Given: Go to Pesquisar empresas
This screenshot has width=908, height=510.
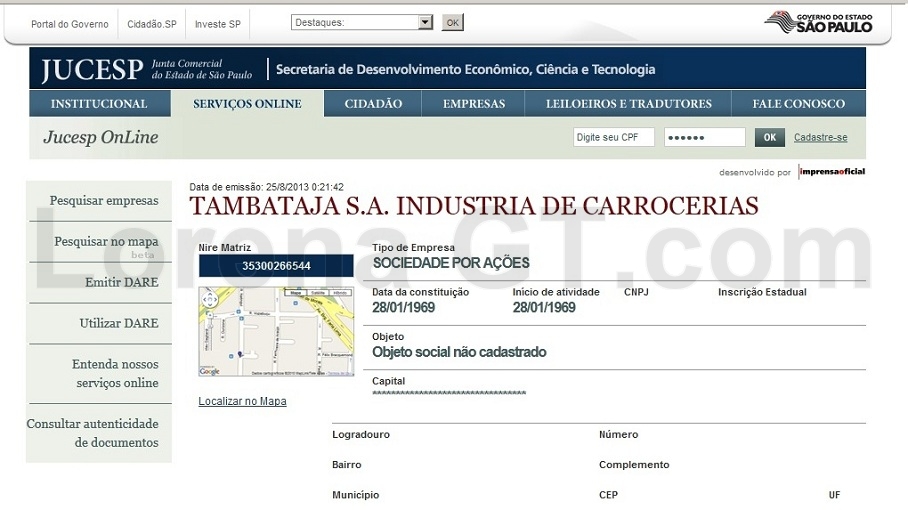Looking at the screenshot, I should (x=104, y=200).
